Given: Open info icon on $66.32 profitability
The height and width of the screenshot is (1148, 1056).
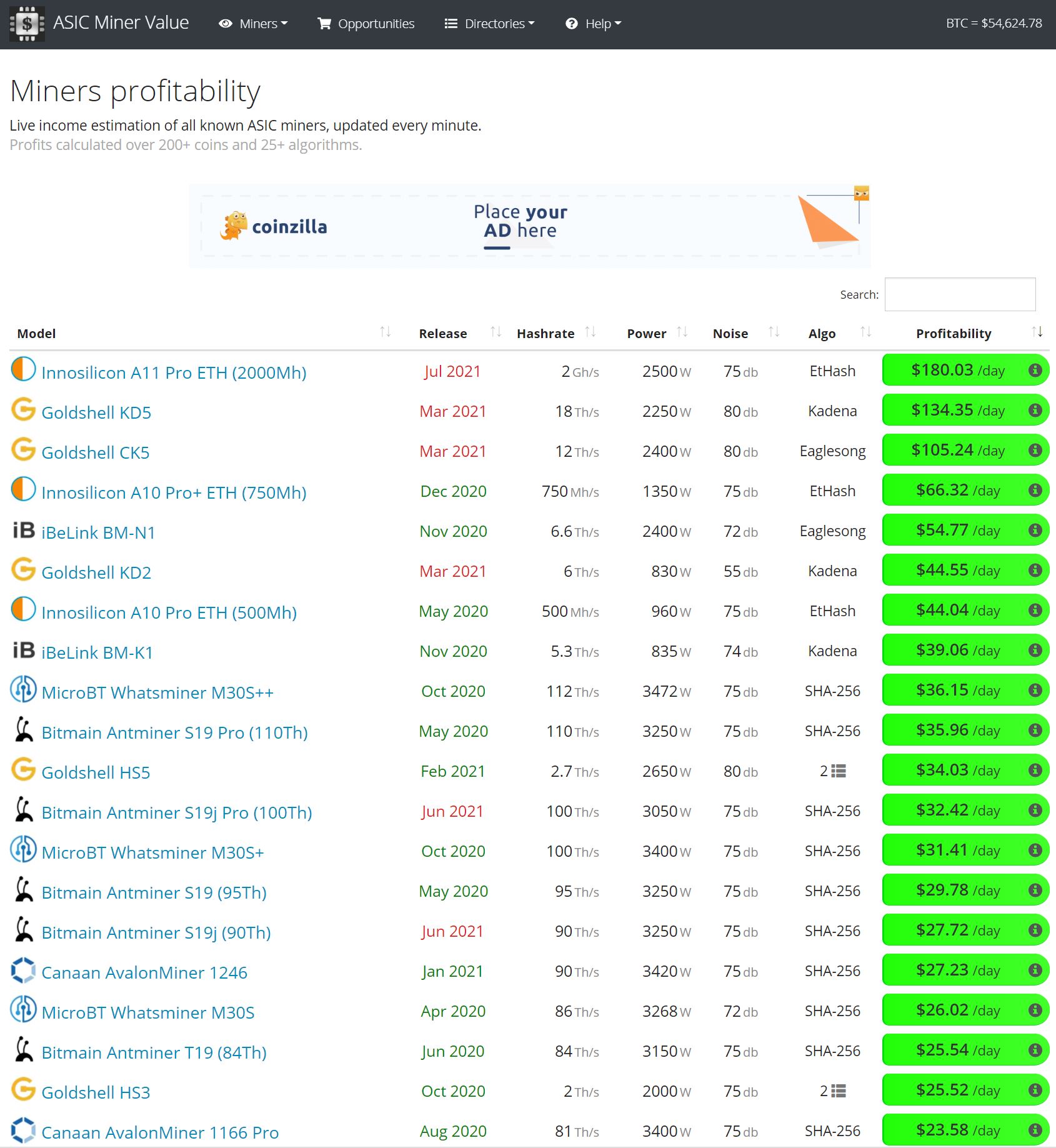Looking at the screenshot, I should click(1035, 490).
